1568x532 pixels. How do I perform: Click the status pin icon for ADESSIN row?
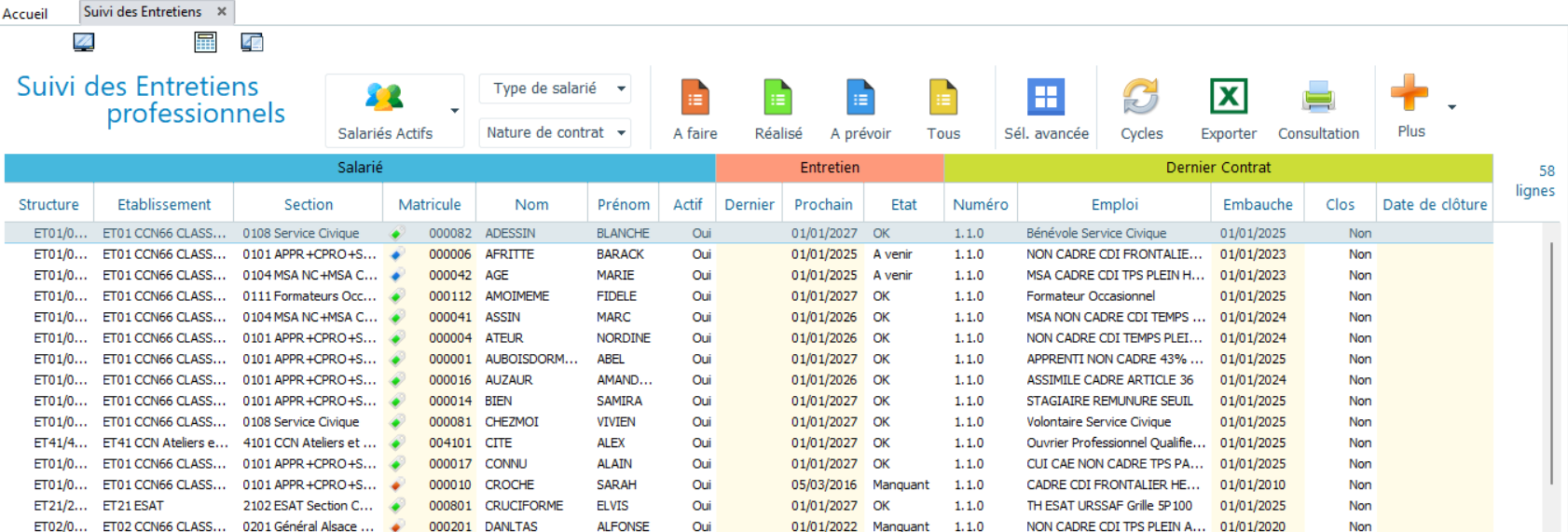[396, 234]
